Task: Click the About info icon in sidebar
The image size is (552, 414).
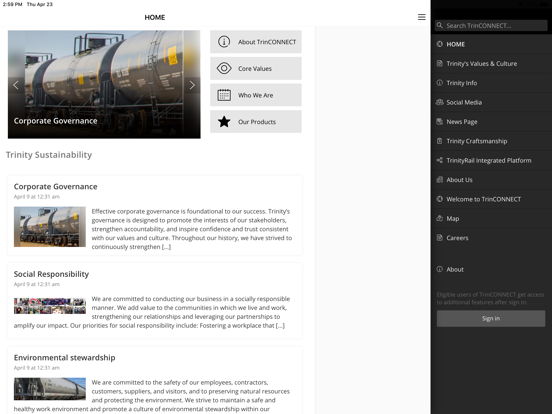Action: tap(439, 269)
